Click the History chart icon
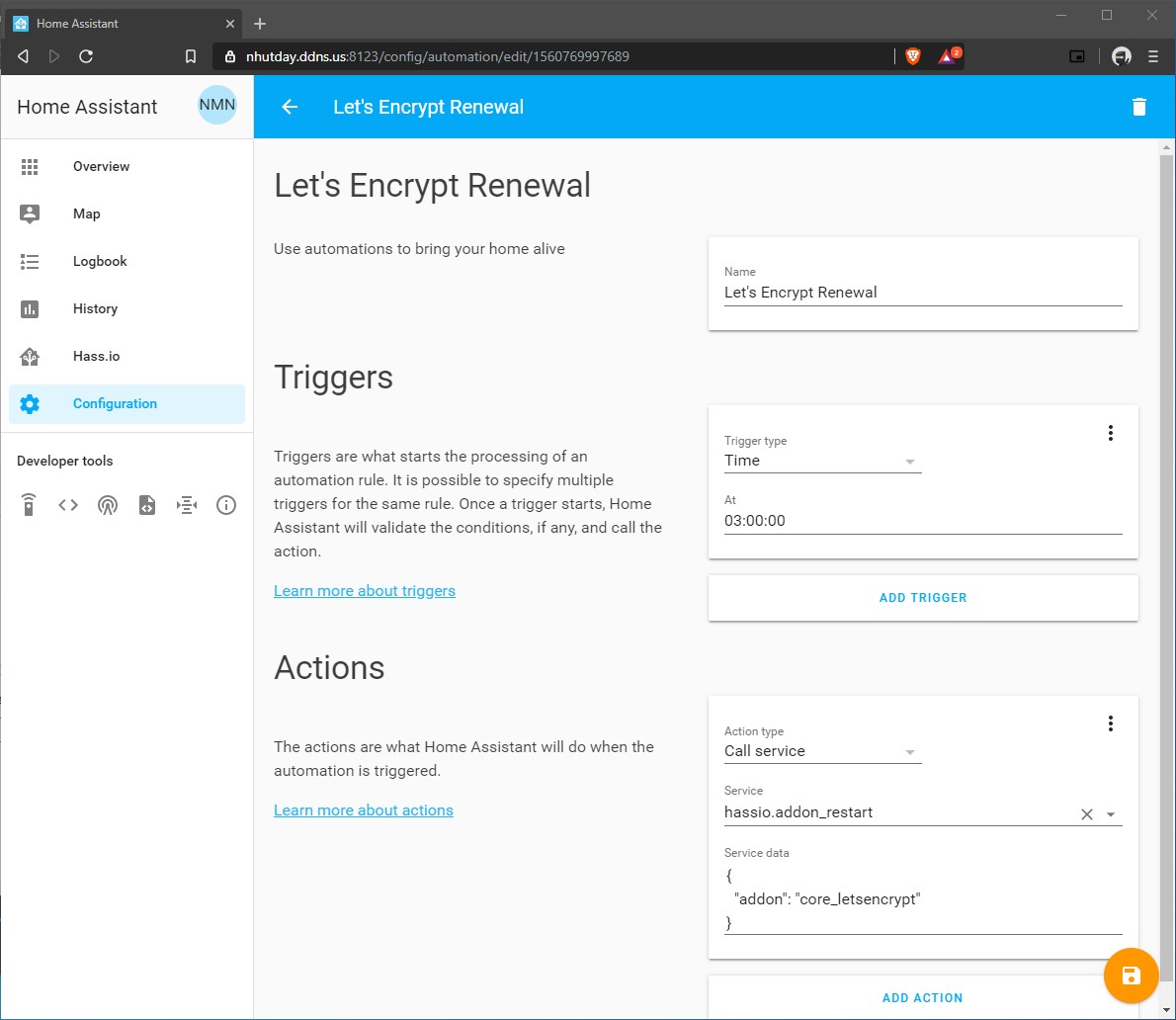Screen dimensions: 1176x1020 30,309
